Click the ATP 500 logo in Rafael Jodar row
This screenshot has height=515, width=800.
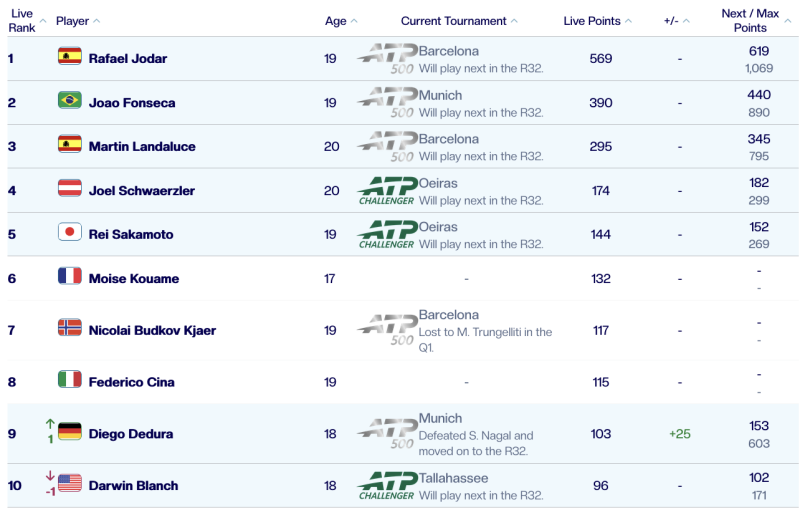pyautogui.click(x=386, y=58)
